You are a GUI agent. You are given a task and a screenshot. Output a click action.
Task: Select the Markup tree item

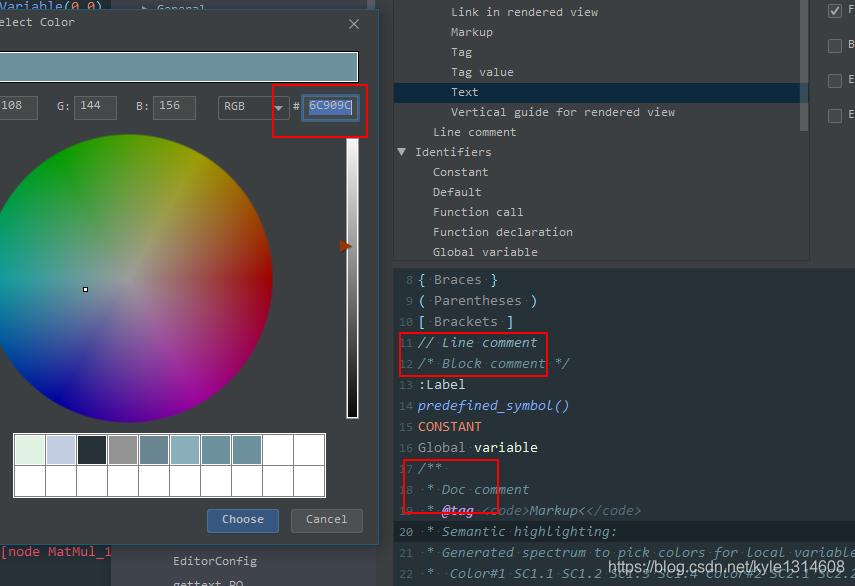(x=472, y=32)
